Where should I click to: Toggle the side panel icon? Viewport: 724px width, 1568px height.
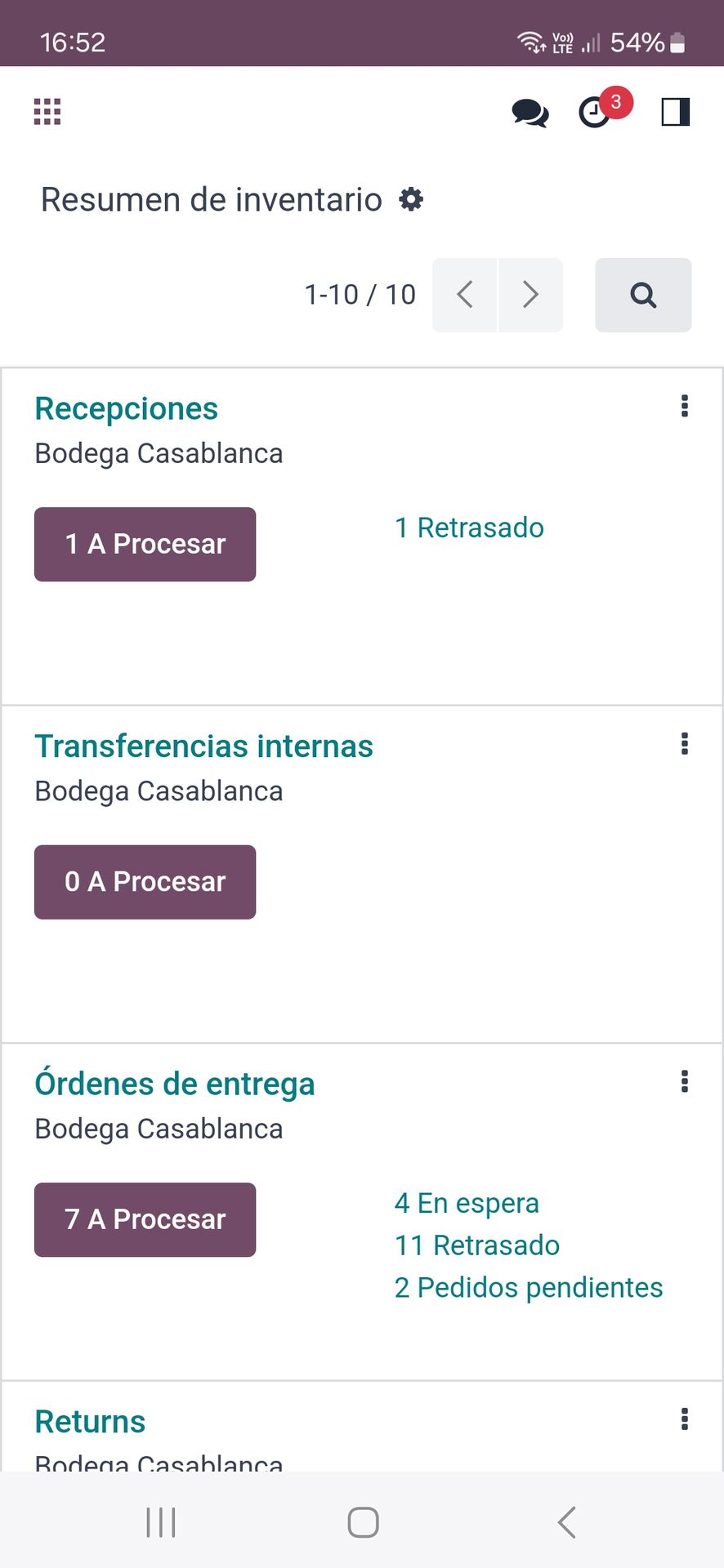675,112
